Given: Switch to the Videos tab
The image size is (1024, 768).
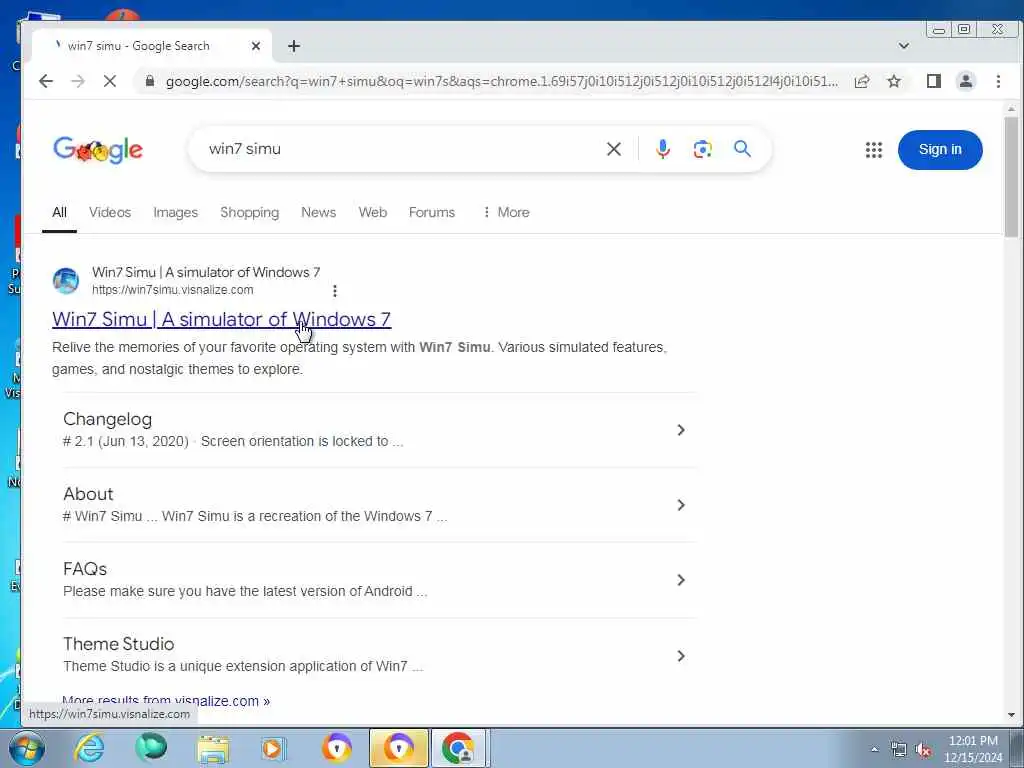Looking at the screenshot, I should pos(110,212).
